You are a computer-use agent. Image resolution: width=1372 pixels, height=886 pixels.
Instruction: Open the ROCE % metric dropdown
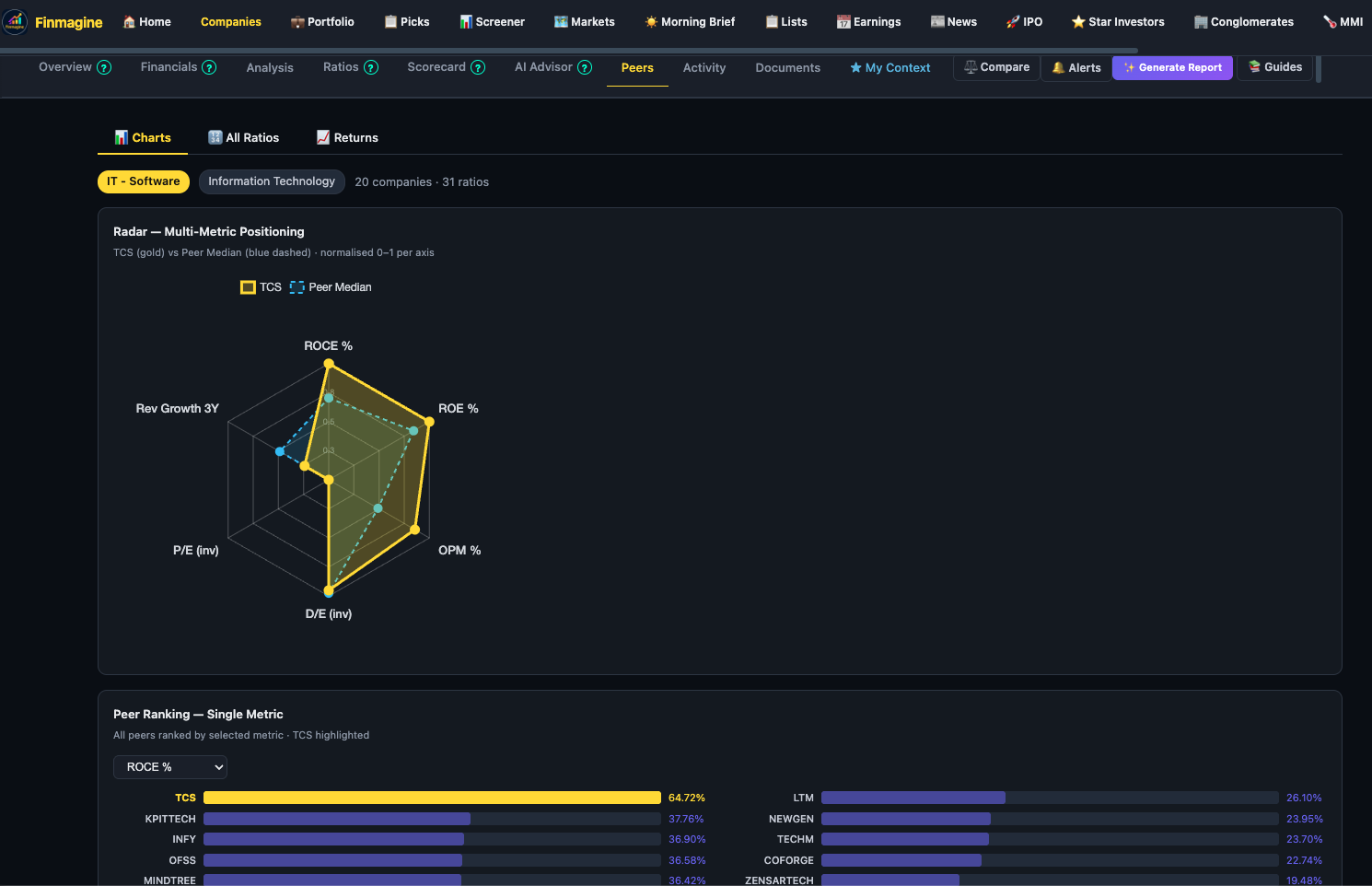point(169,766)
